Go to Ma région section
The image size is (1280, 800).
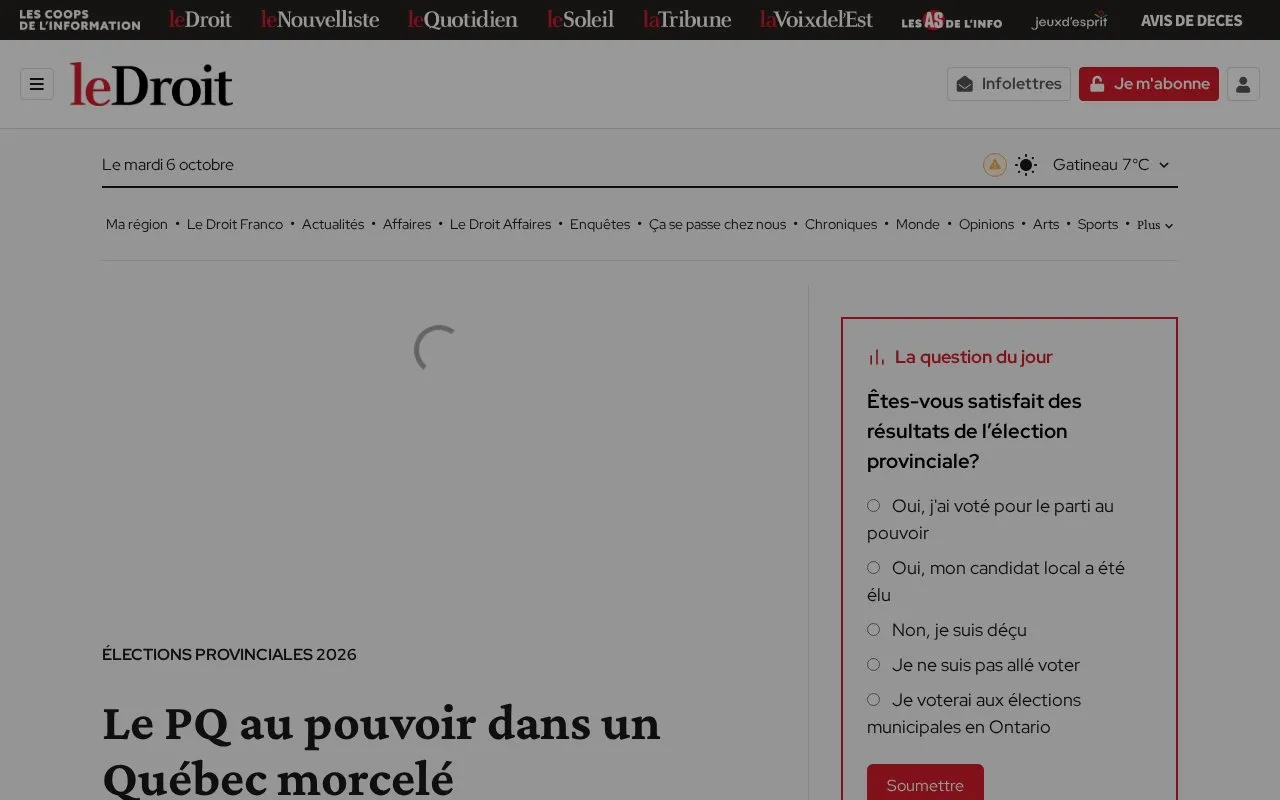(x=137, y=225)
